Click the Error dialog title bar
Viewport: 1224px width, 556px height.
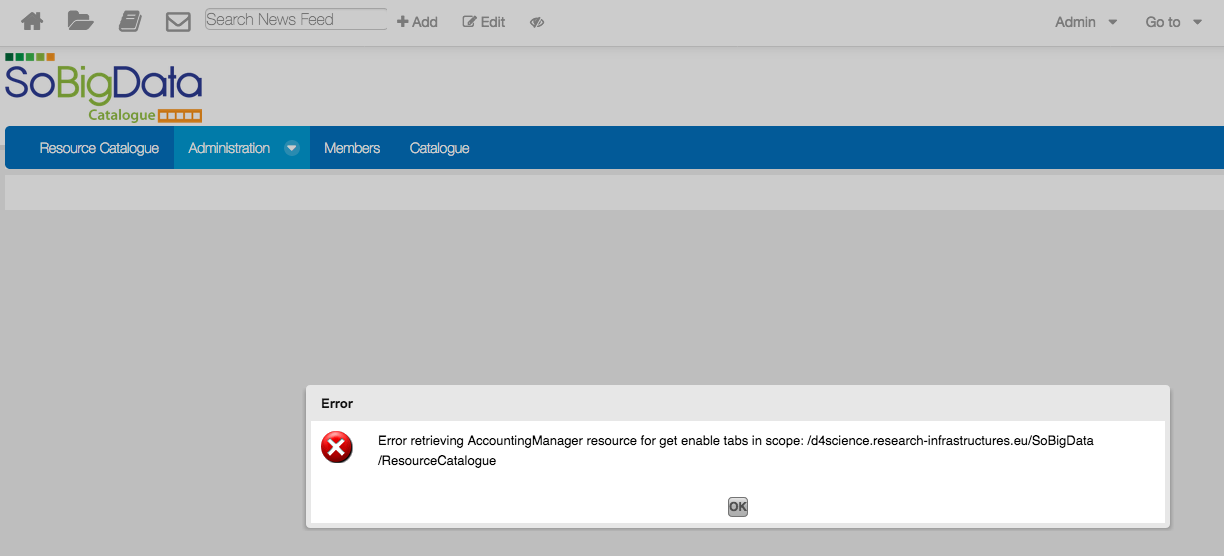(737, 404)
